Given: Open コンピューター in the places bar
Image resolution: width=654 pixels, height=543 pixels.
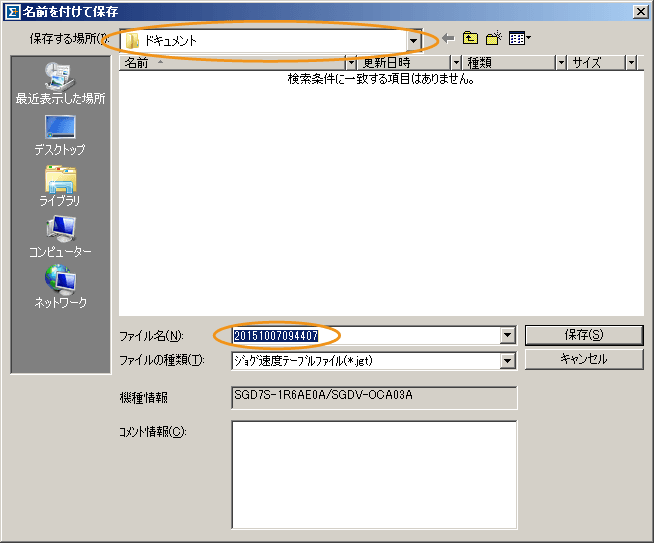Looking at the screenshot, I should (x=60, y=237).
